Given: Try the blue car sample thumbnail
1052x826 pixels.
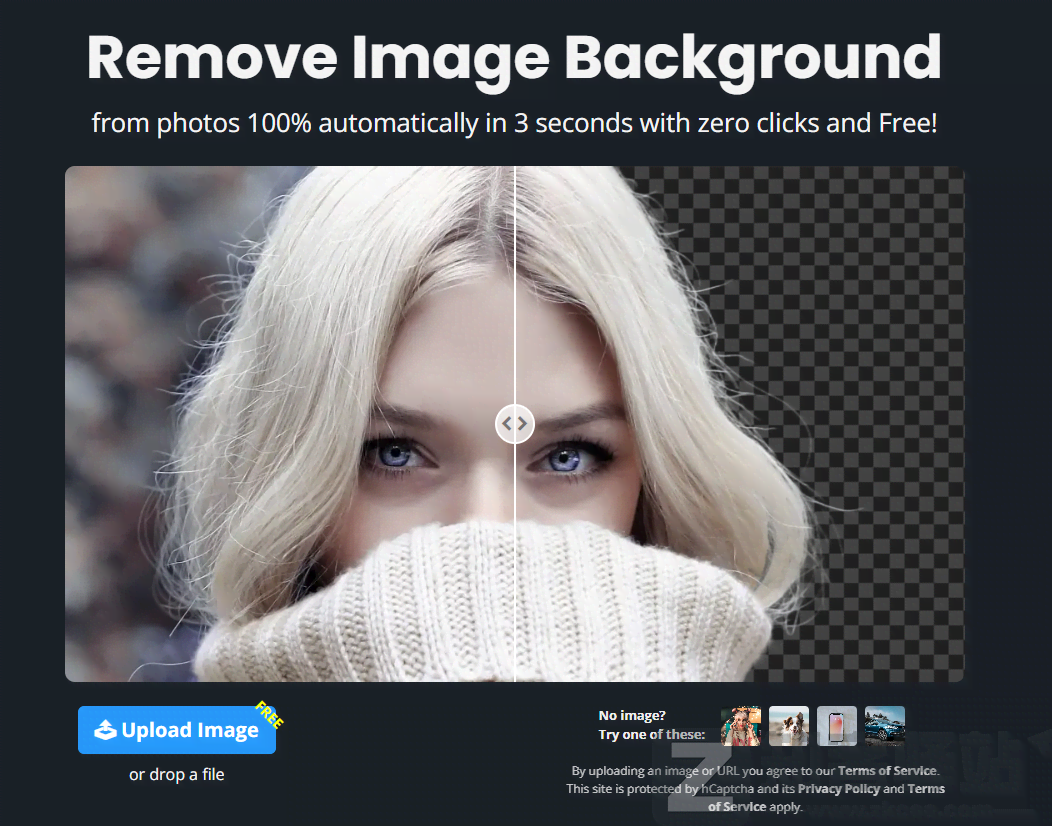Looking at the screenshot, I should (x=885, y=725).
